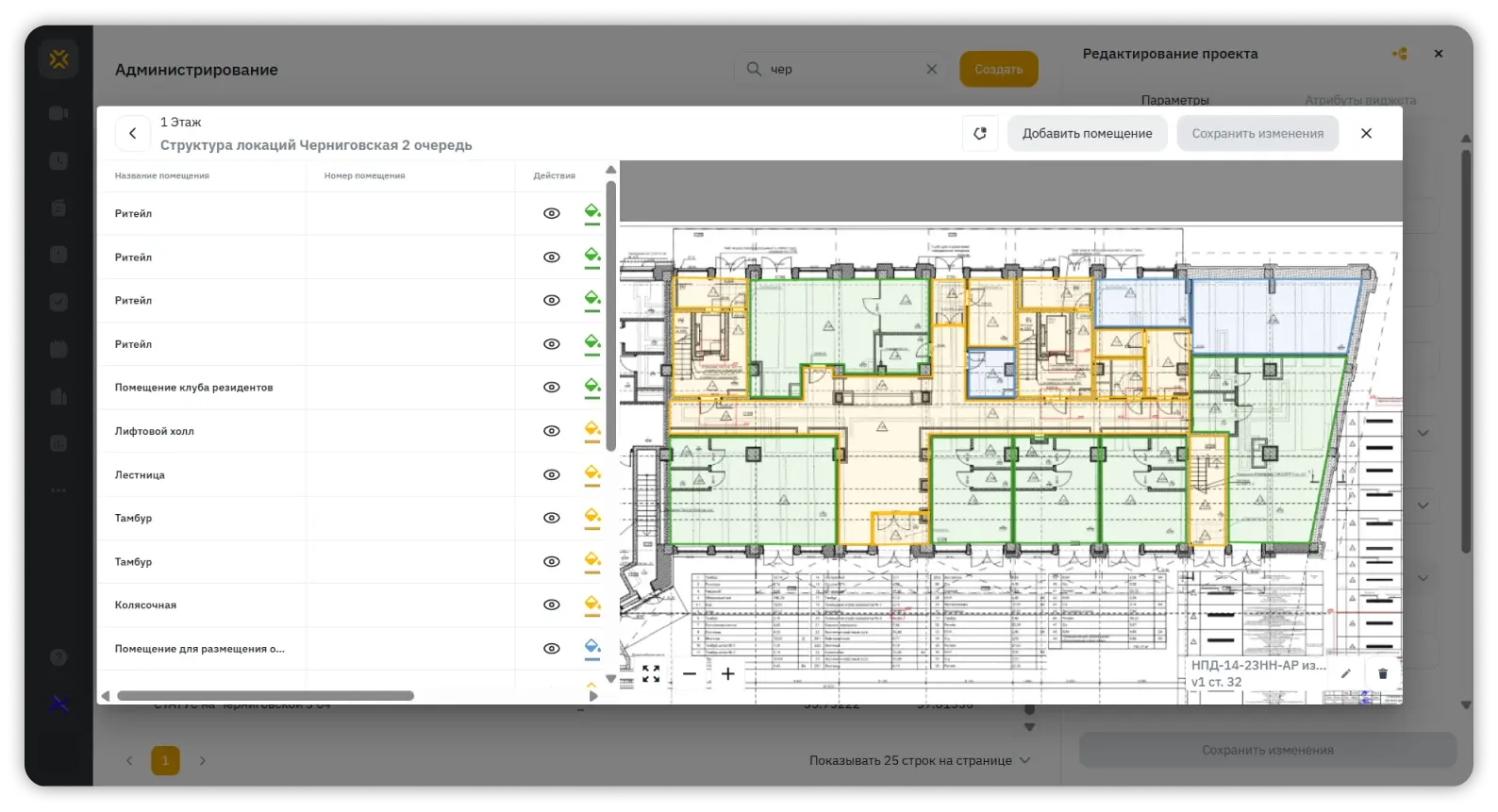Click the next page chevron in pagination

tap(203, 761)
